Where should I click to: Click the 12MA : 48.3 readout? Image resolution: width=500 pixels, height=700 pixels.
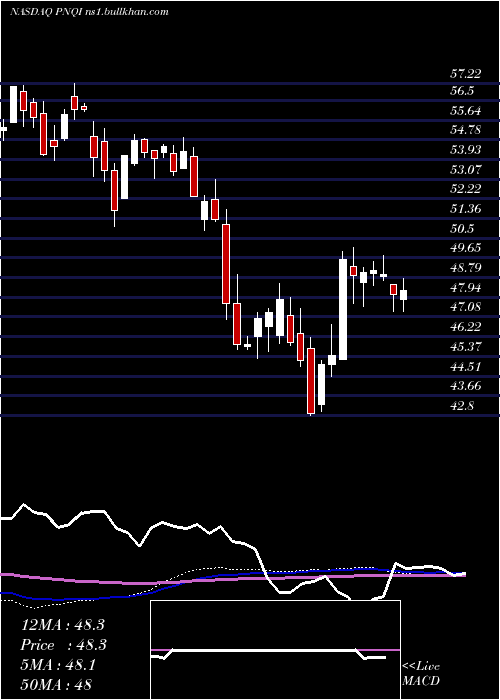pos(62,625)
